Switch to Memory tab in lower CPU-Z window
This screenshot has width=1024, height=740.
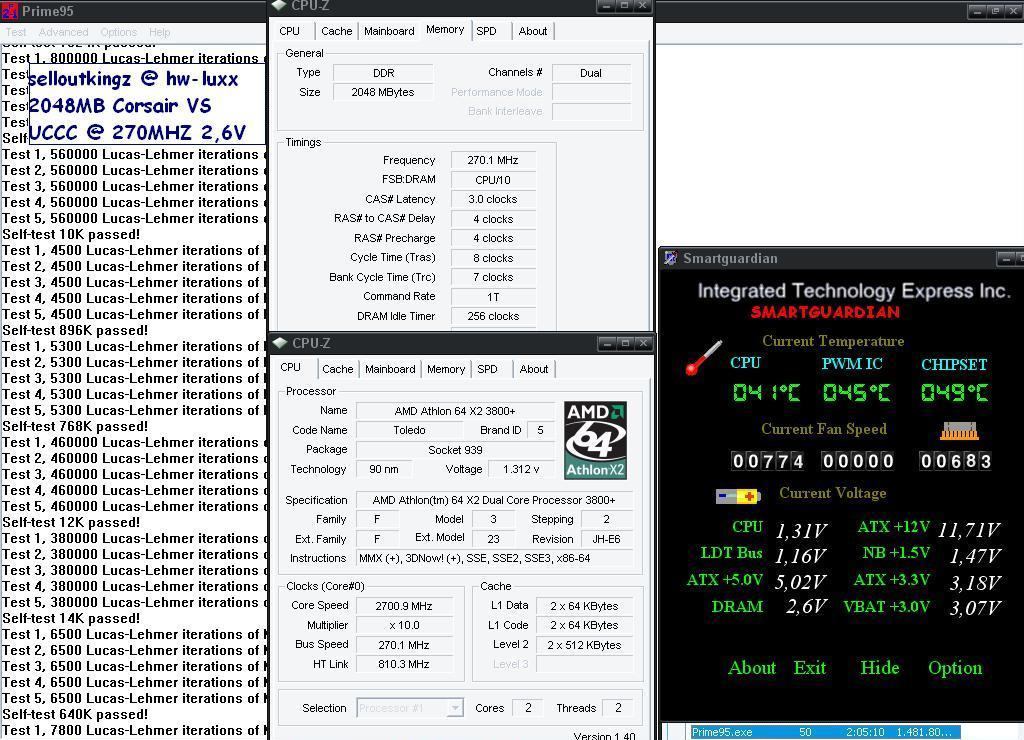click(x=446, y=369)
